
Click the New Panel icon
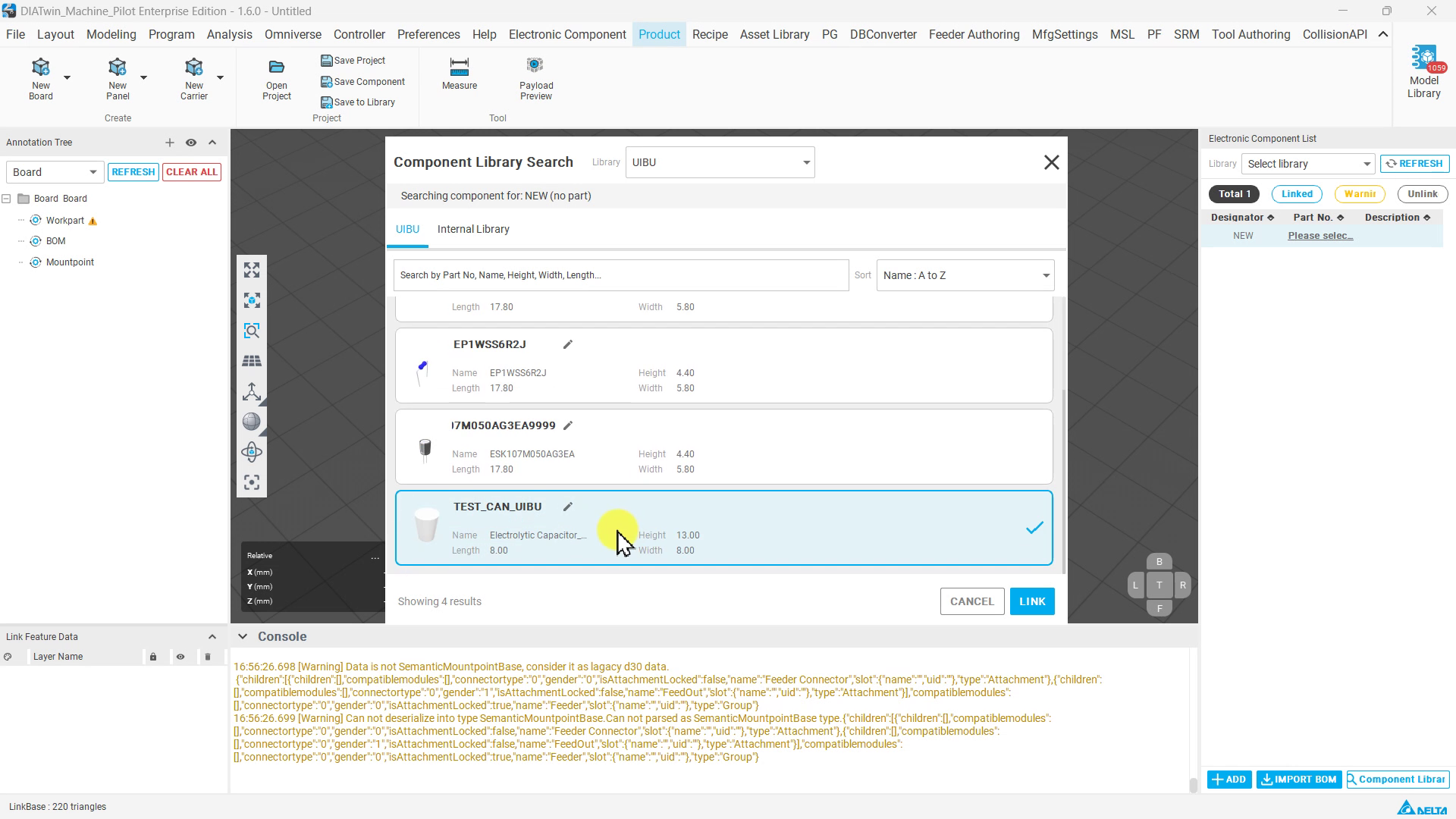(x=118, y=78)
